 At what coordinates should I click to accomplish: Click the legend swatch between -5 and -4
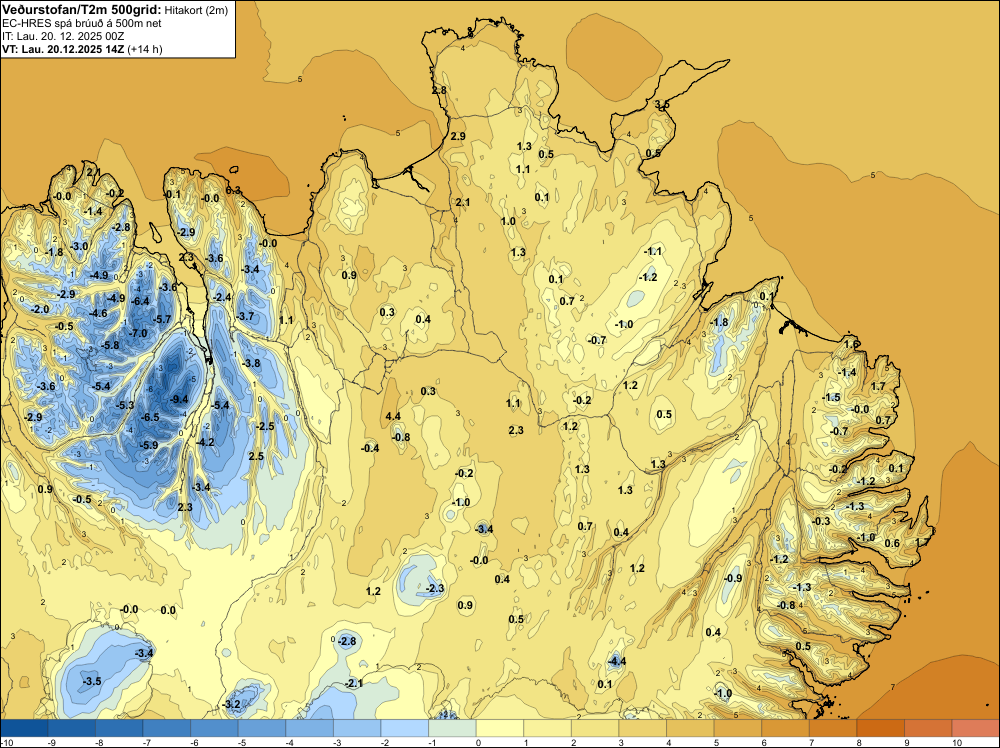pyautogui.click(x=262, y=728)
